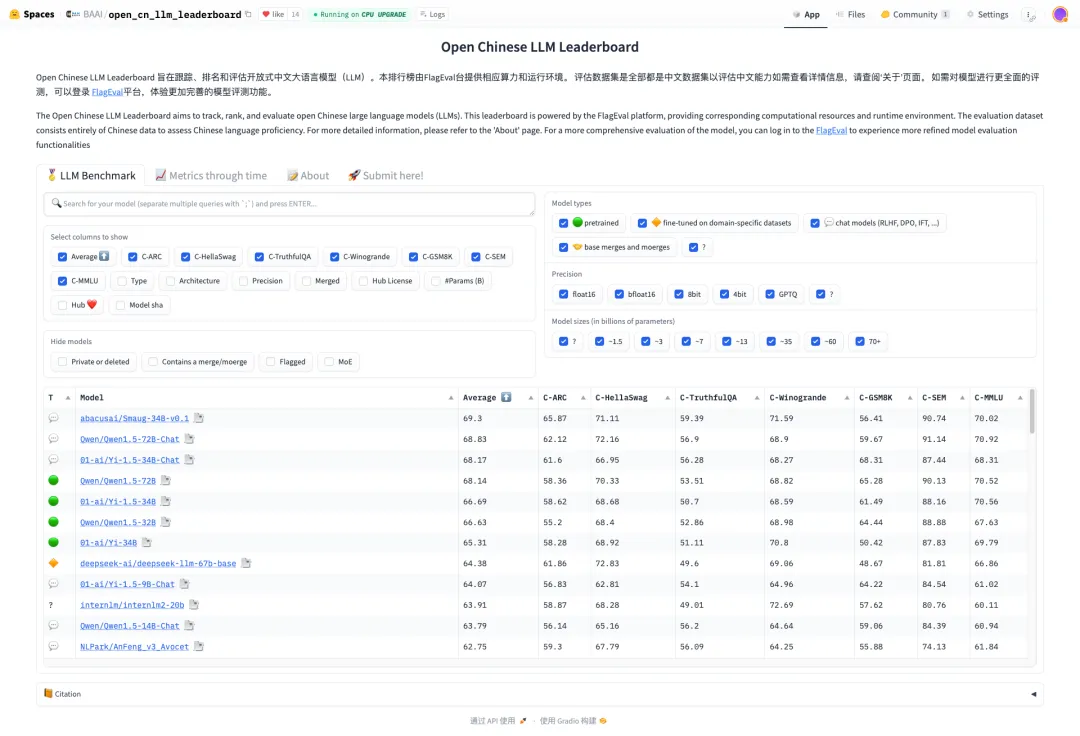Sort by C-Winogrande column arrow
Viewport: 1080px width, 736px height.
click(x=847, y=398)
